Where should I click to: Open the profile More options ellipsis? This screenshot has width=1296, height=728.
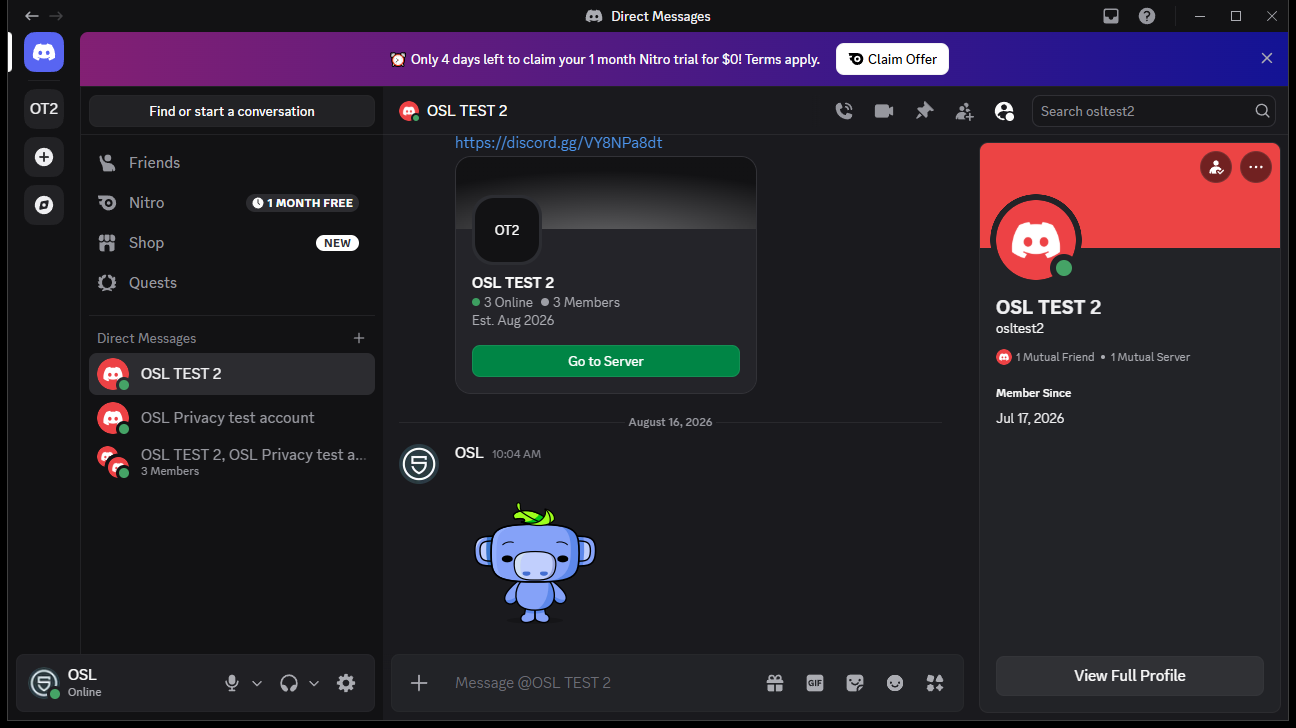pos(1256,167)
